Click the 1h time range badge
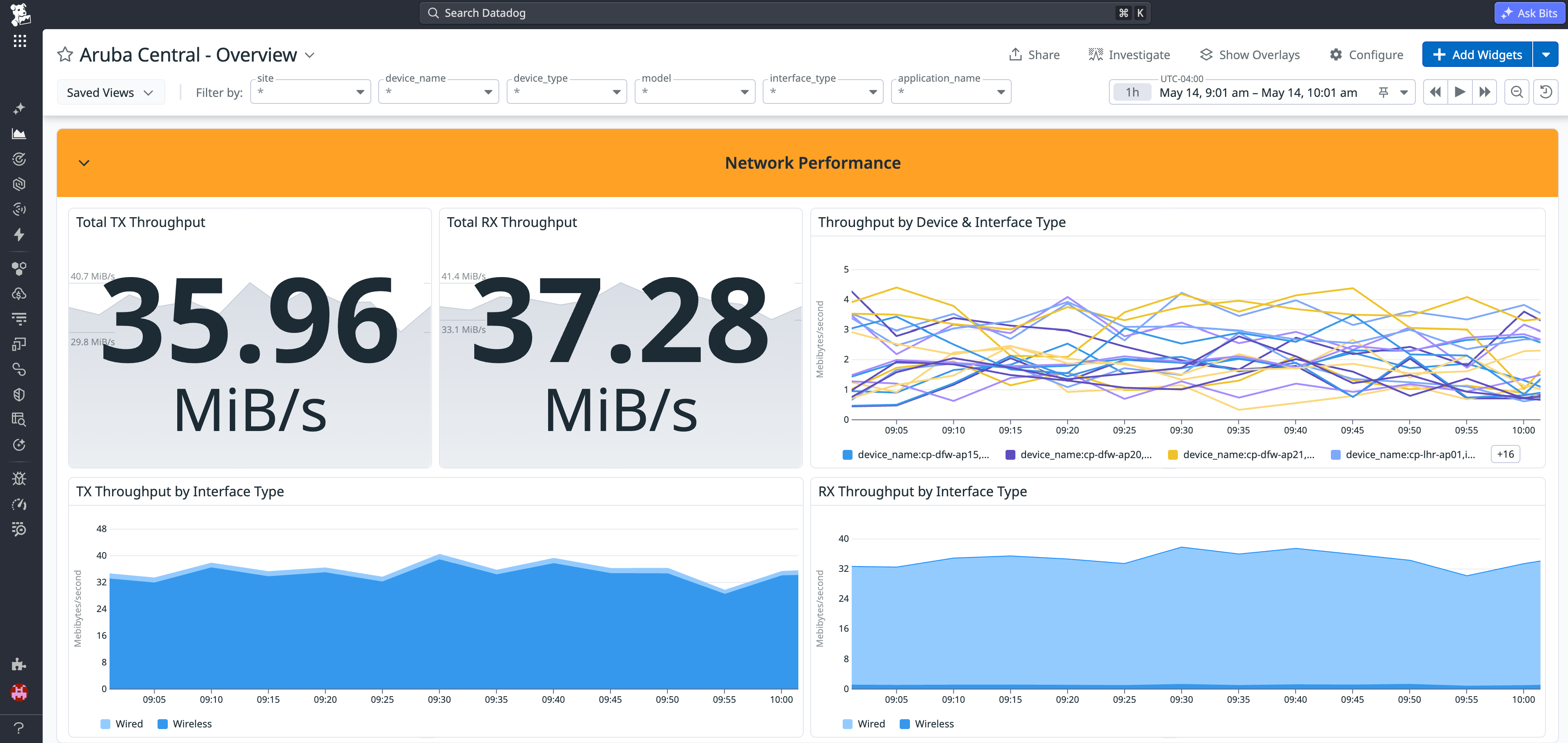 tap(1131, 92)
